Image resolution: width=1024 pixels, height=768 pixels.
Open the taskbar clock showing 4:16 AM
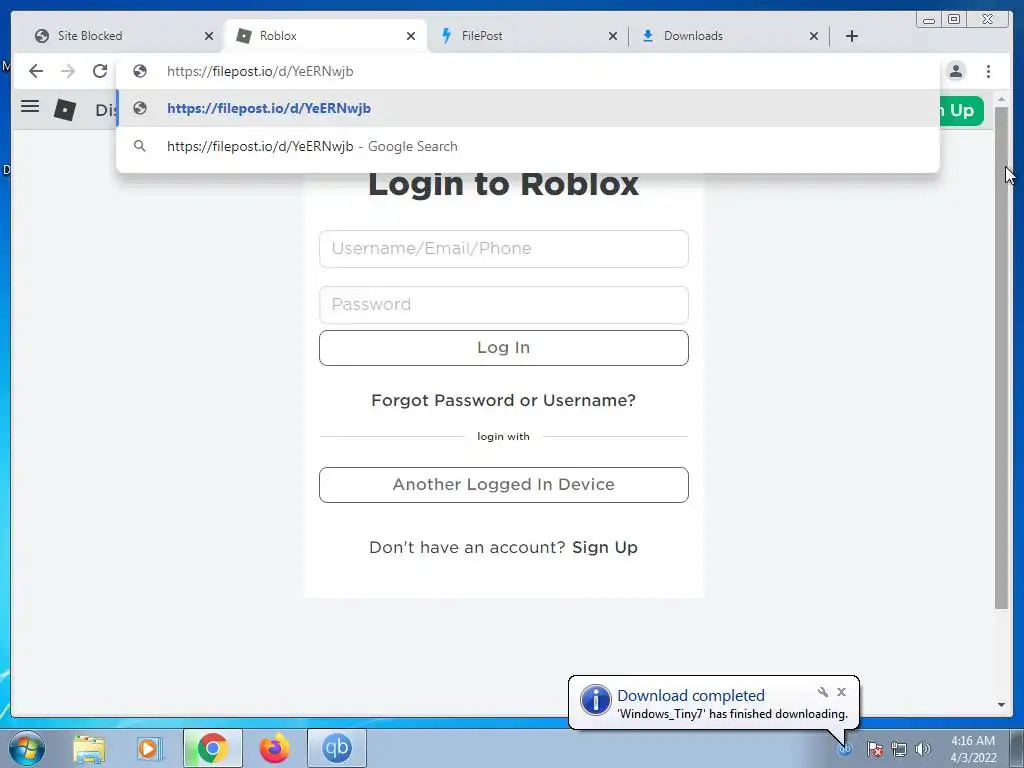(973, 749)
